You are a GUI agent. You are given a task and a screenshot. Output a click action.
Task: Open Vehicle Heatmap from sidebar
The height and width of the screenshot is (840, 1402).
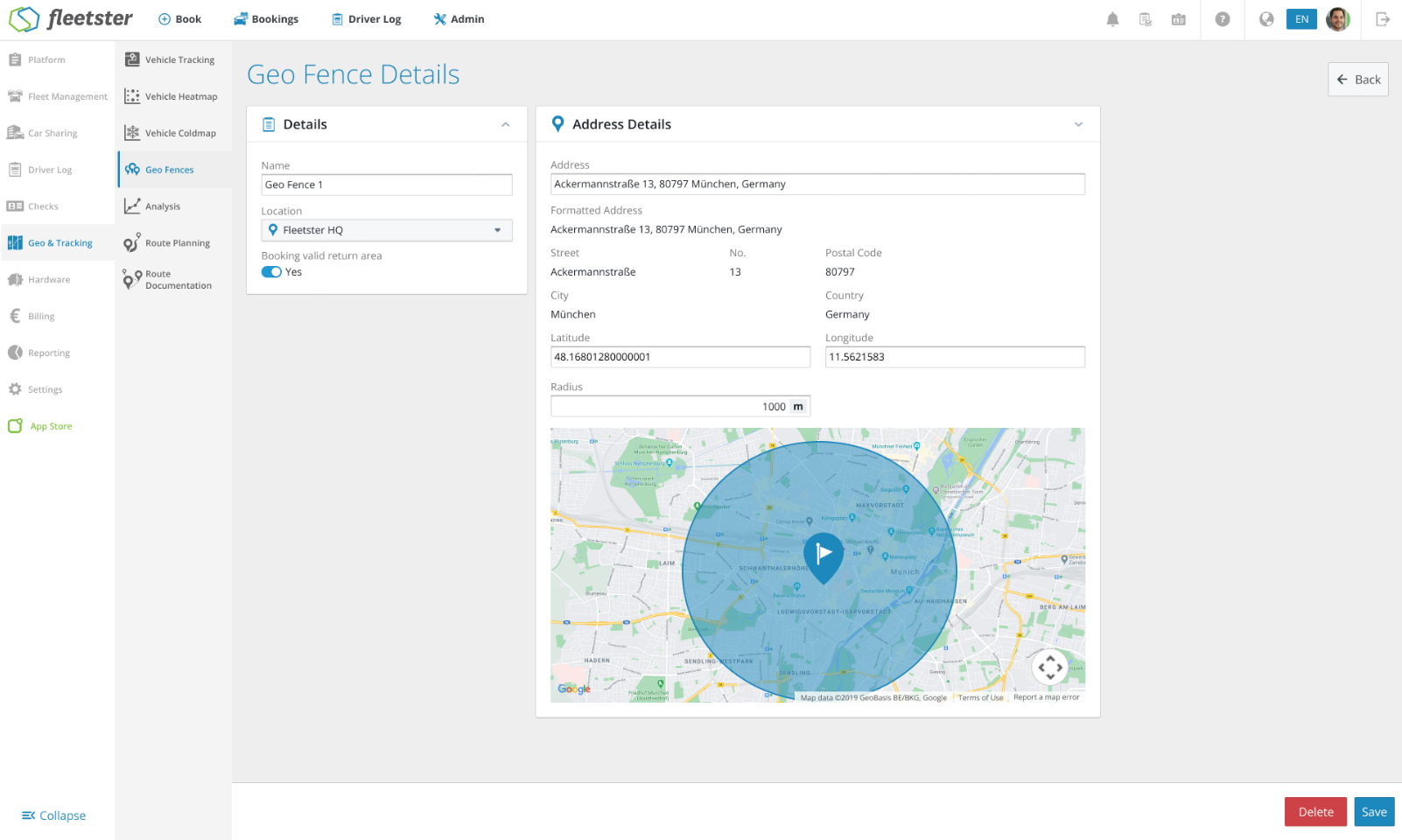[x=172, y=96]
